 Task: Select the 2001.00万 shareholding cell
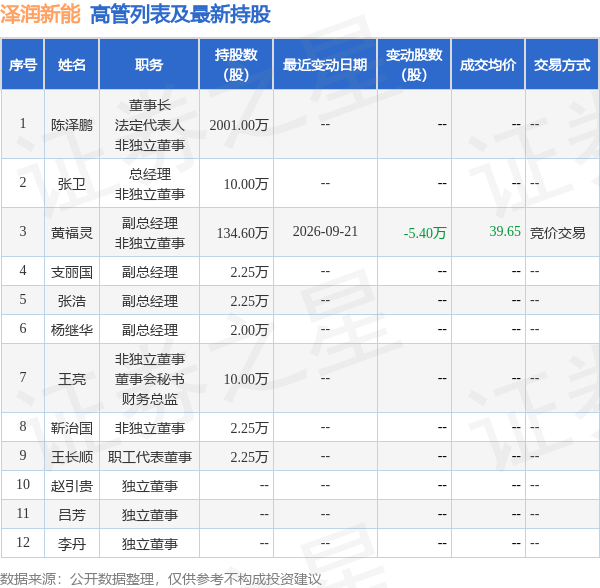pos(239,125)
